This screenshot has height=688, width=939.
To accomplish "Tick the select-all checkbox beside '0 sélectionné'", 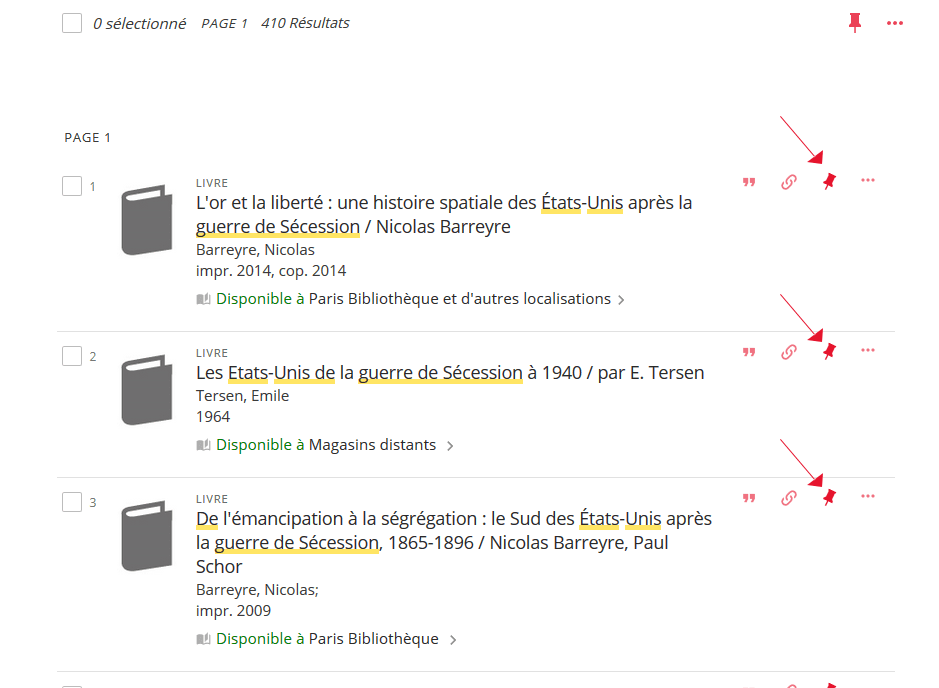I will pyautogui.click(x=72, y=23).
